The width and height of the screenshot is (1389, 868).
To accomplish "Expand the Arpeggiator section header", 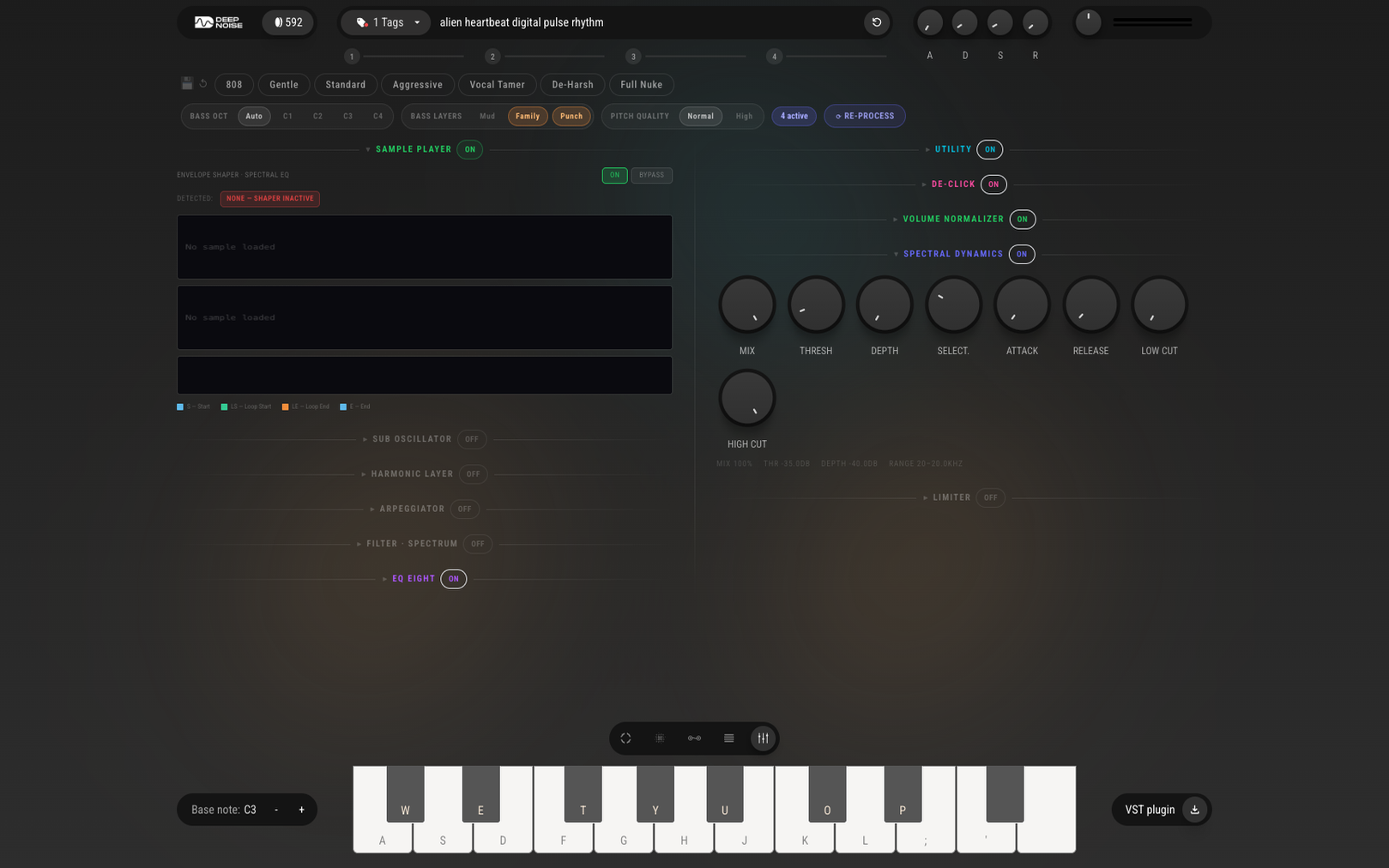I will point(407,509).
